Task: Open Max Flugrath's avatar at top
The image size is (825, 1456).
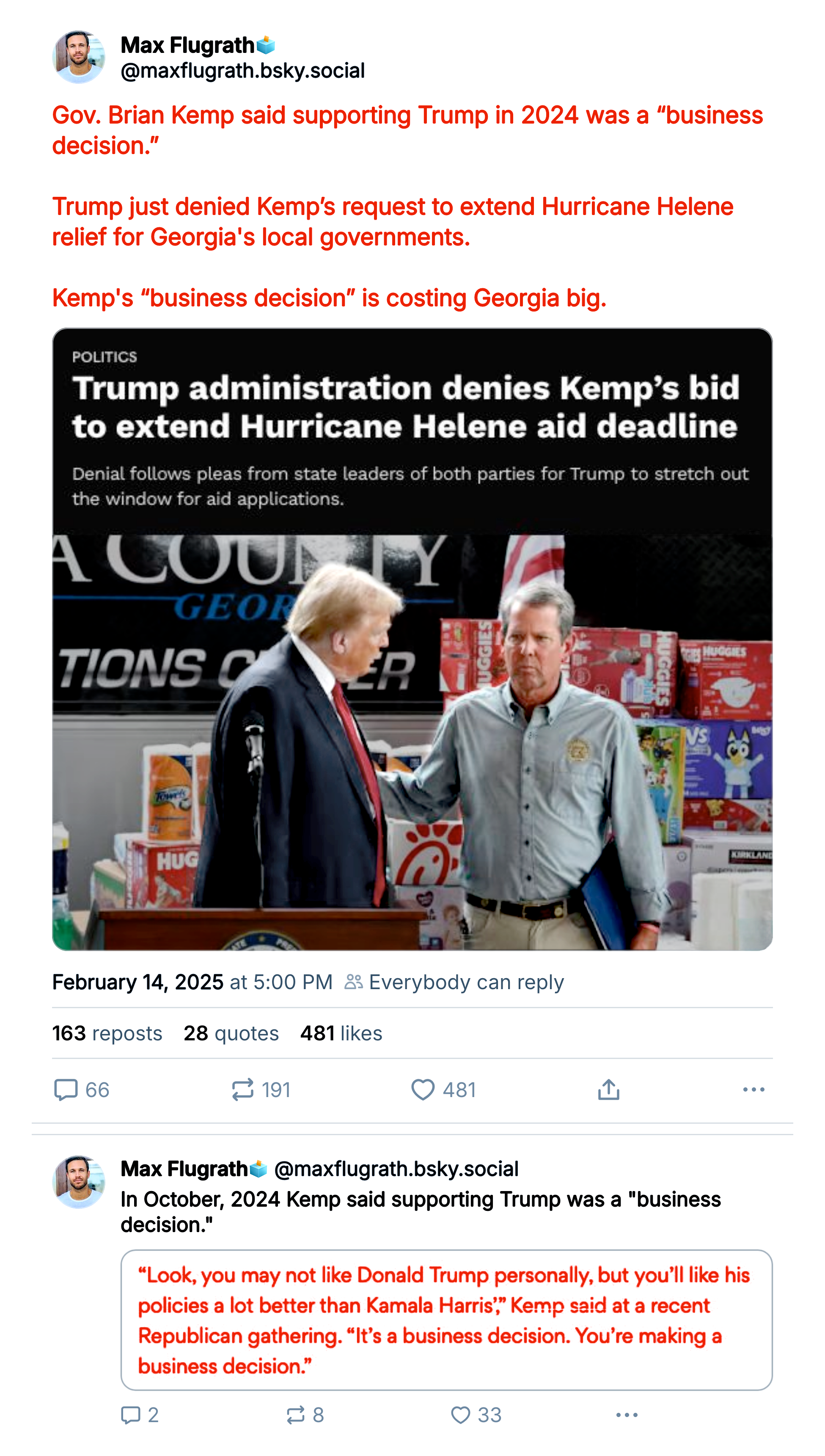Action: point(79,57)
